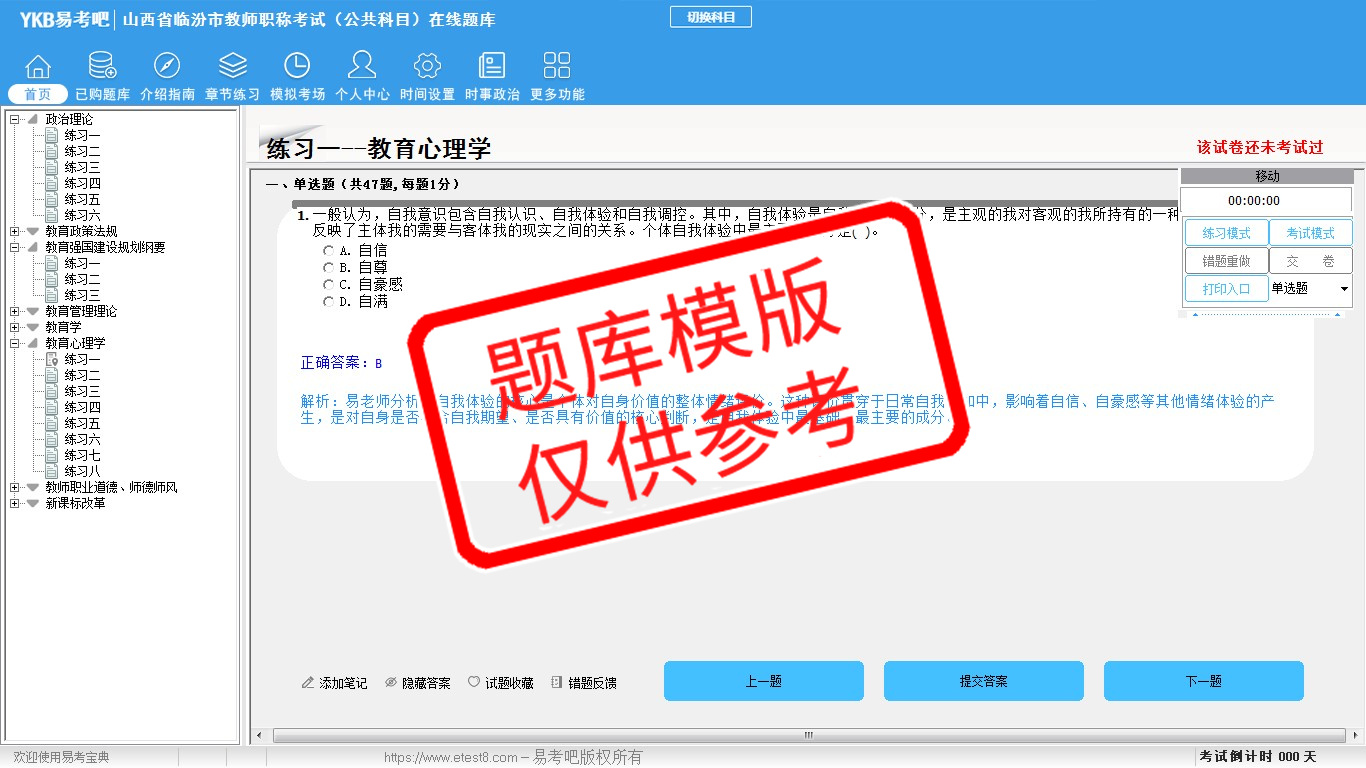
Task: Click the 下一题 button
Action: [x=1203, y=681]
